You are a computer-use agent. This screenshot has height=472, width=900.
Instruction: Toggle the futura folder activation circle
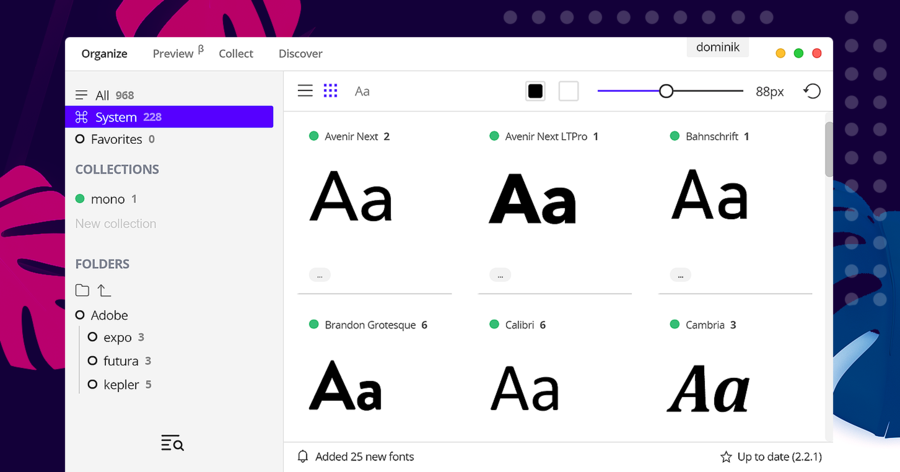point(92,361)
